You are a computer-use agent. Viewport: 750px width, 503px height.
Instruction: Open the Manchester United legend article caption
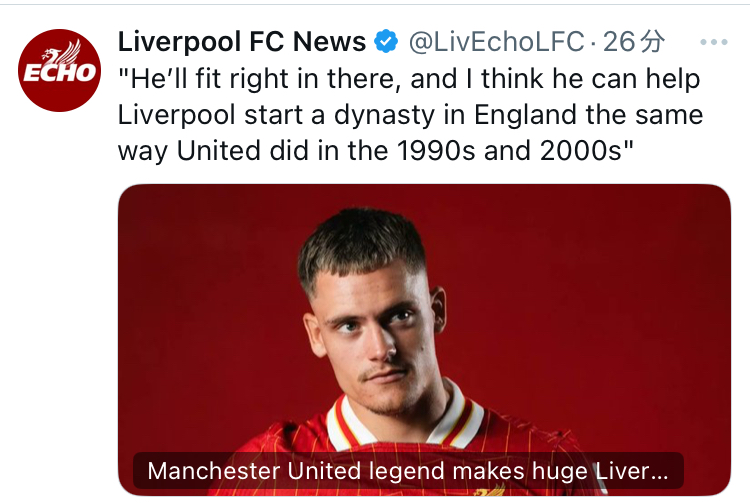point(408,471)
